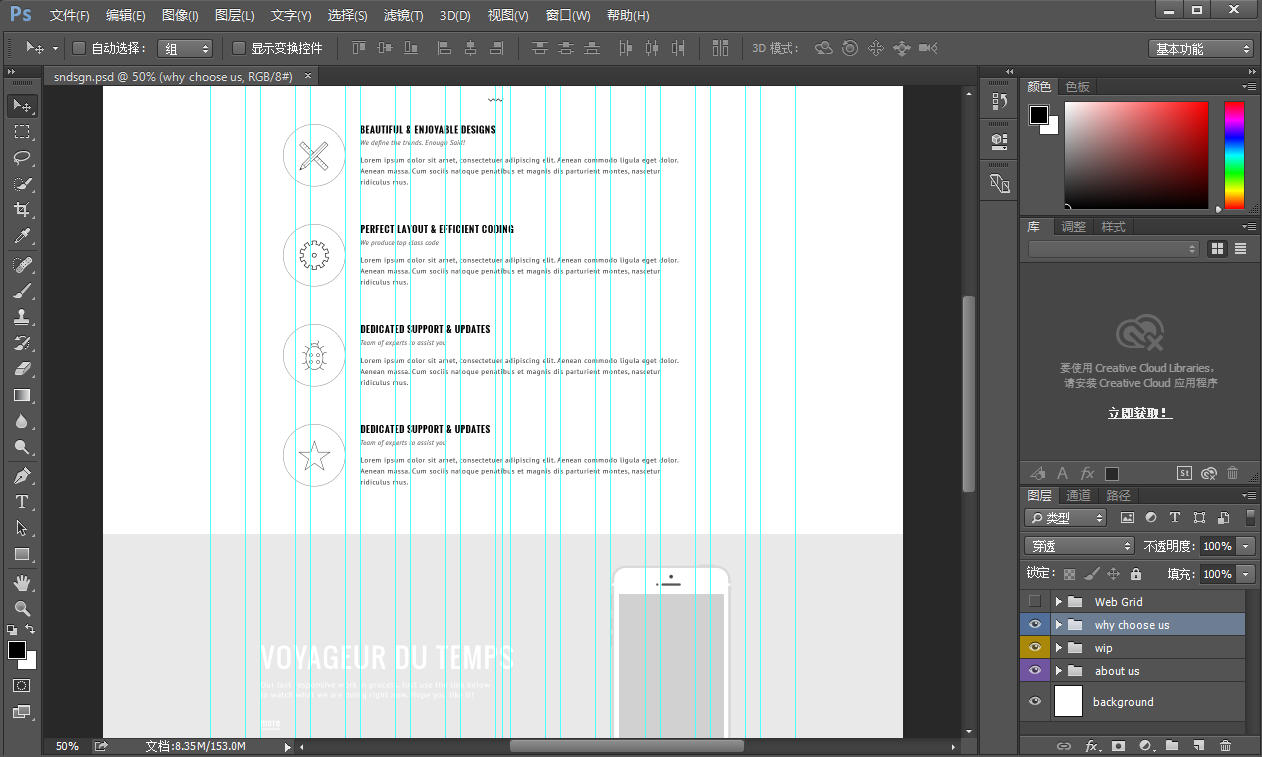The image size is (1262, 757).
Task: Select the Zoom tool
Action: pos(22,608)
